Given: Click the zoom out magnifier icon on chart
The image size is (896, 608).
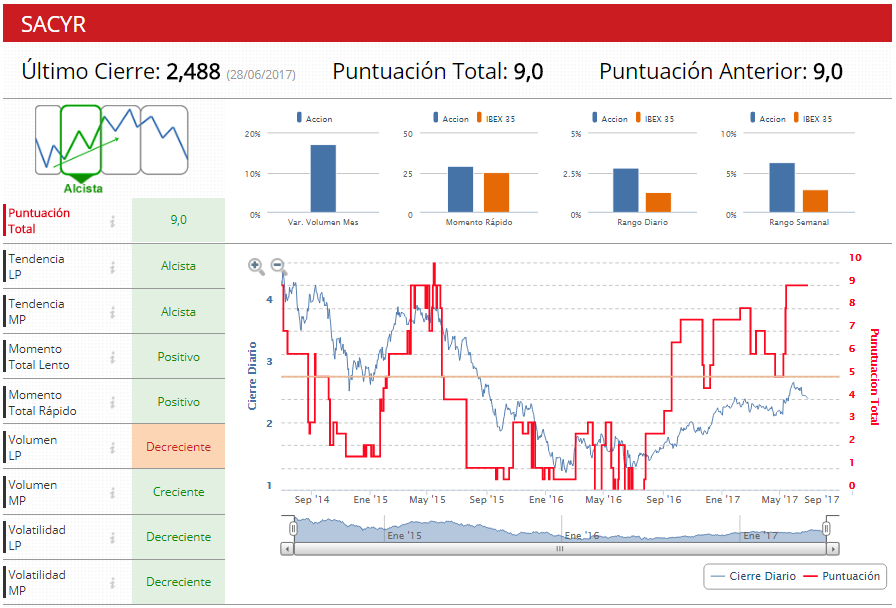Looking at the screenshot, I should pyautogui.click(x=278, y=266).
